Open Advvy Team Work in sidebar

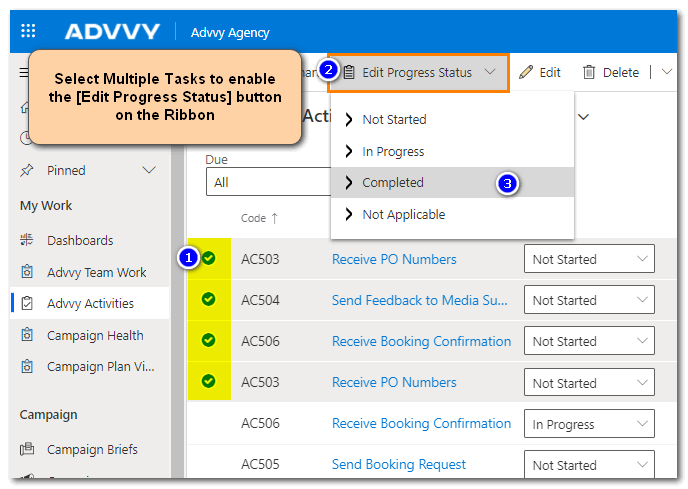pos(96,272)
